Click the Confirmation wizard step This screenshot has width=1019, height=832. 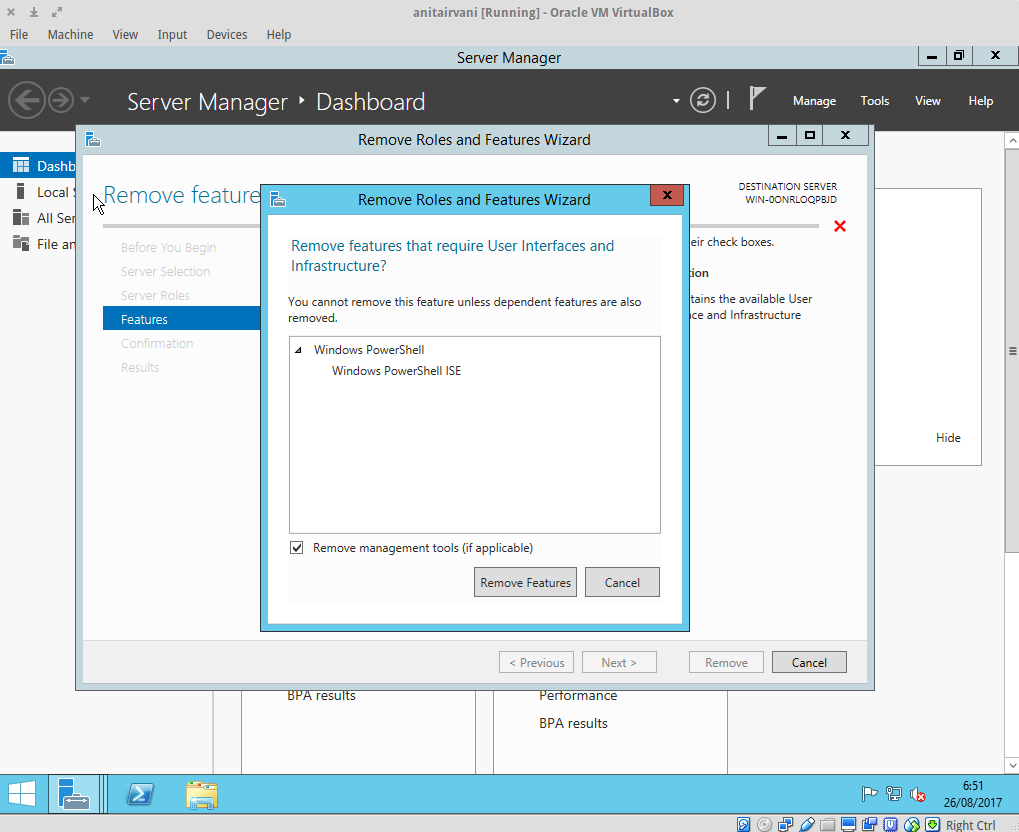[157, 343]
